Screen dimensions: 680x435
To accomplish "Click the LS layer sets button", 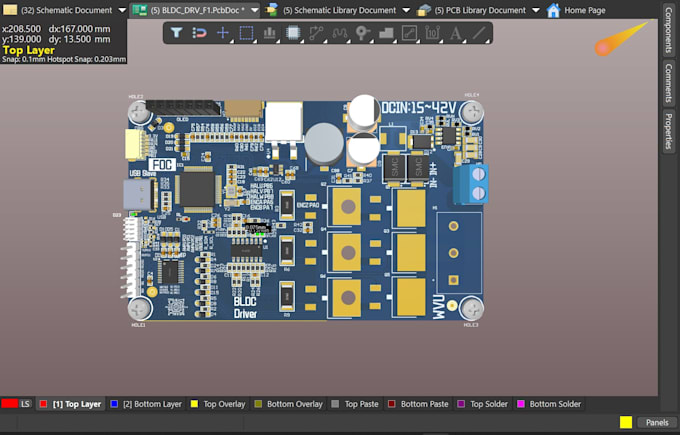I will (x=26, y=404).
